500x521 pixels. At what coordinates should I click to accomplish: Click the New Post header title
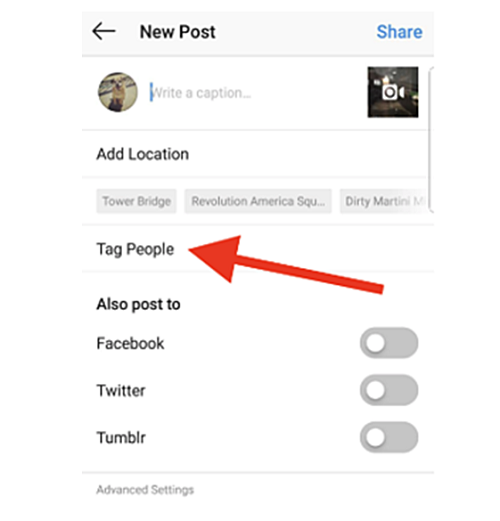pyautogui.click(x=178, y=32)
